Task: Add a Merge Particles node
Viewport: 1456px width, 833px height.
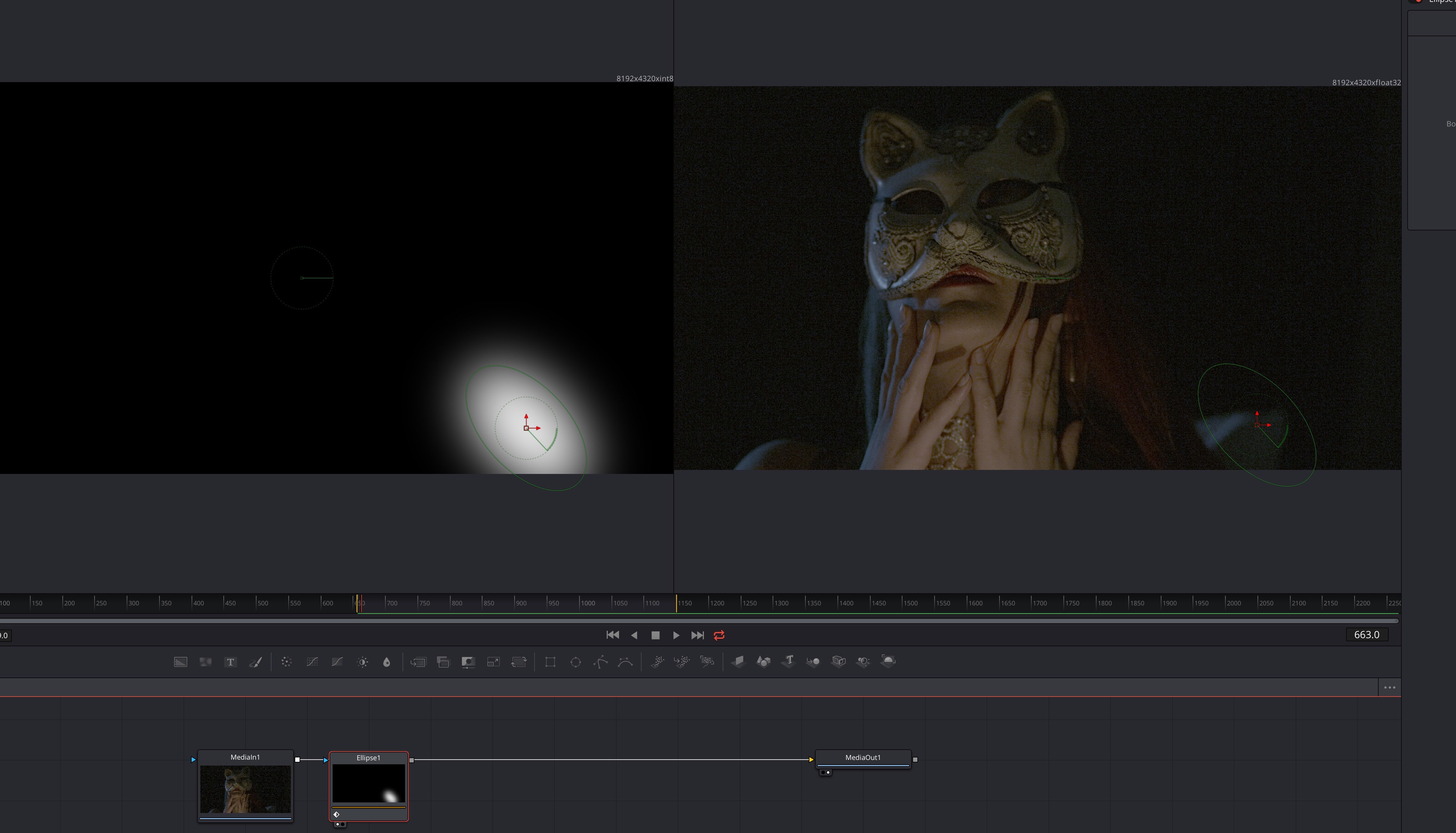Action: coord(682,662)
